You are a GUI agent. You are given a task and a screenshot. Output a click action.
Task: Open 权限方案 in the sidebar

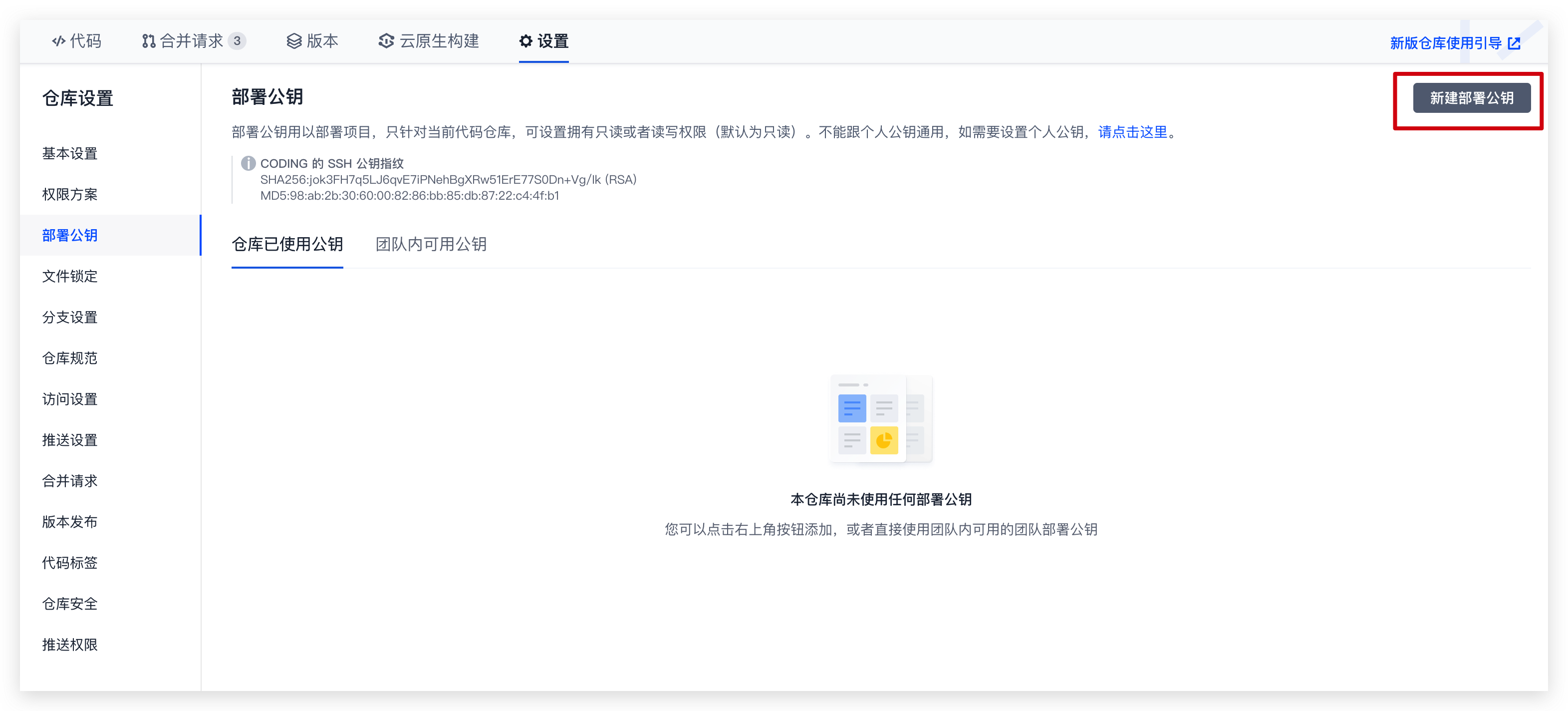click(70, 194)
